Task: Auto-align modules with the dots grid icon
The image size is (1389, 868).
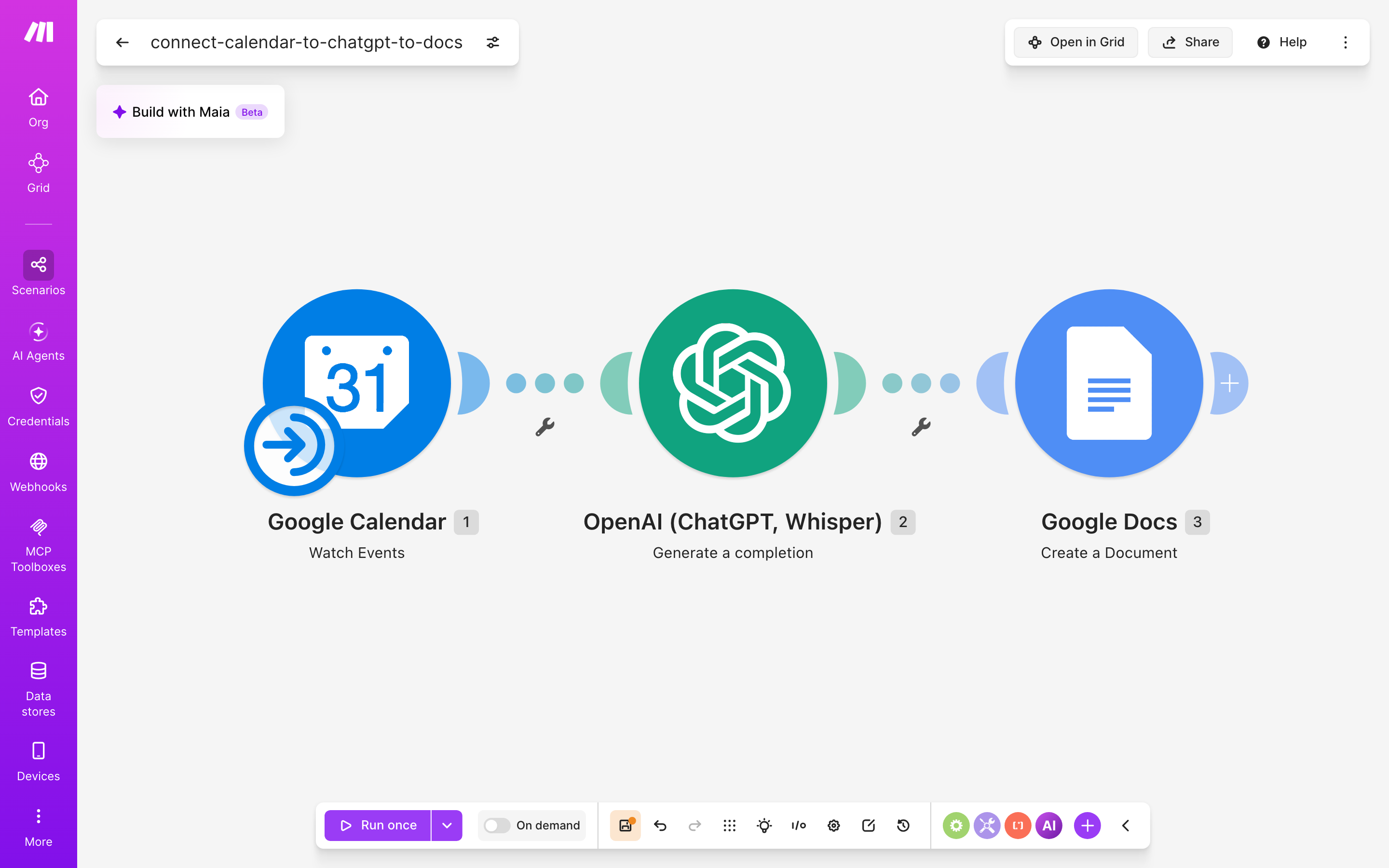Action: (x=730, y=826)
